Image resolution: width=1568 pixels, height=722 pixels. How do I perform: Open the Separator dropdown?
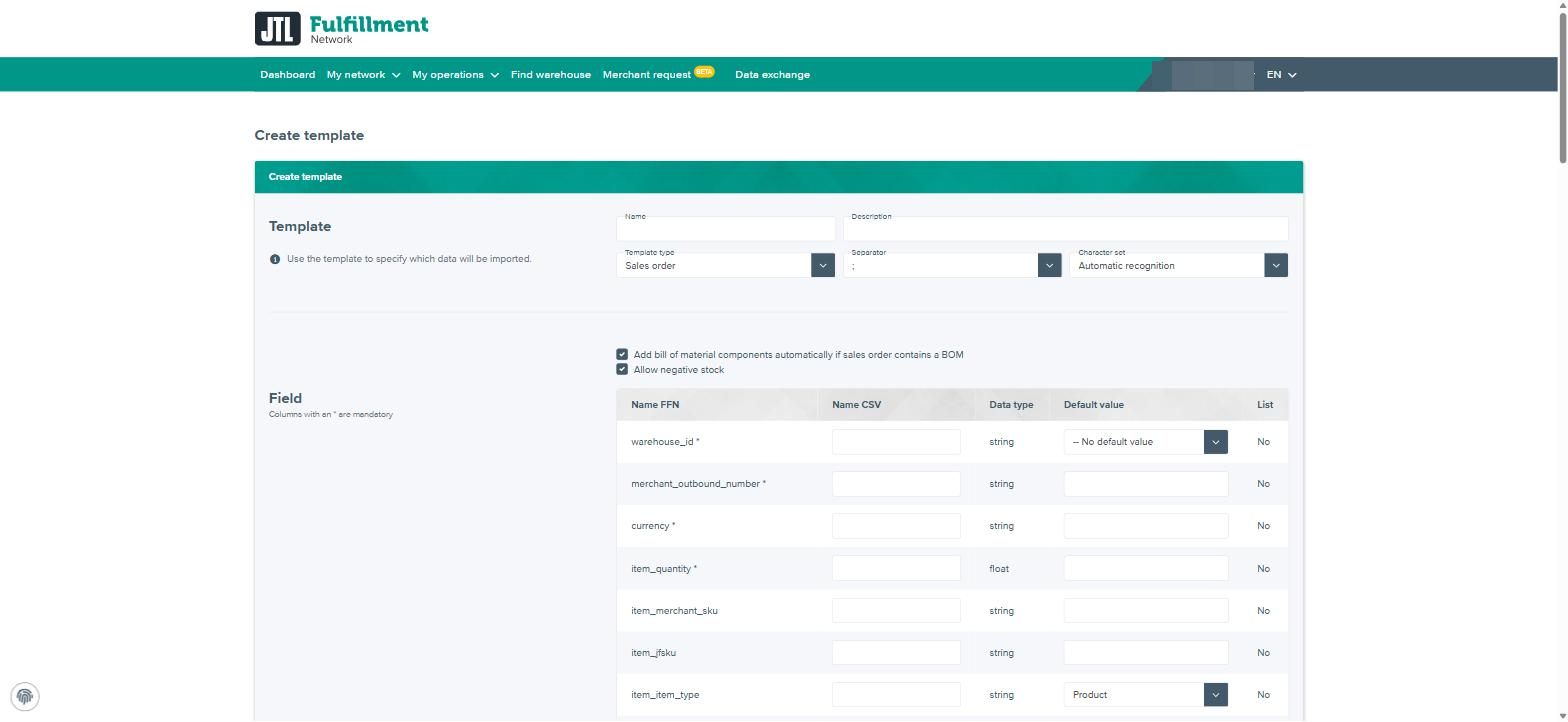pos(952,265)
